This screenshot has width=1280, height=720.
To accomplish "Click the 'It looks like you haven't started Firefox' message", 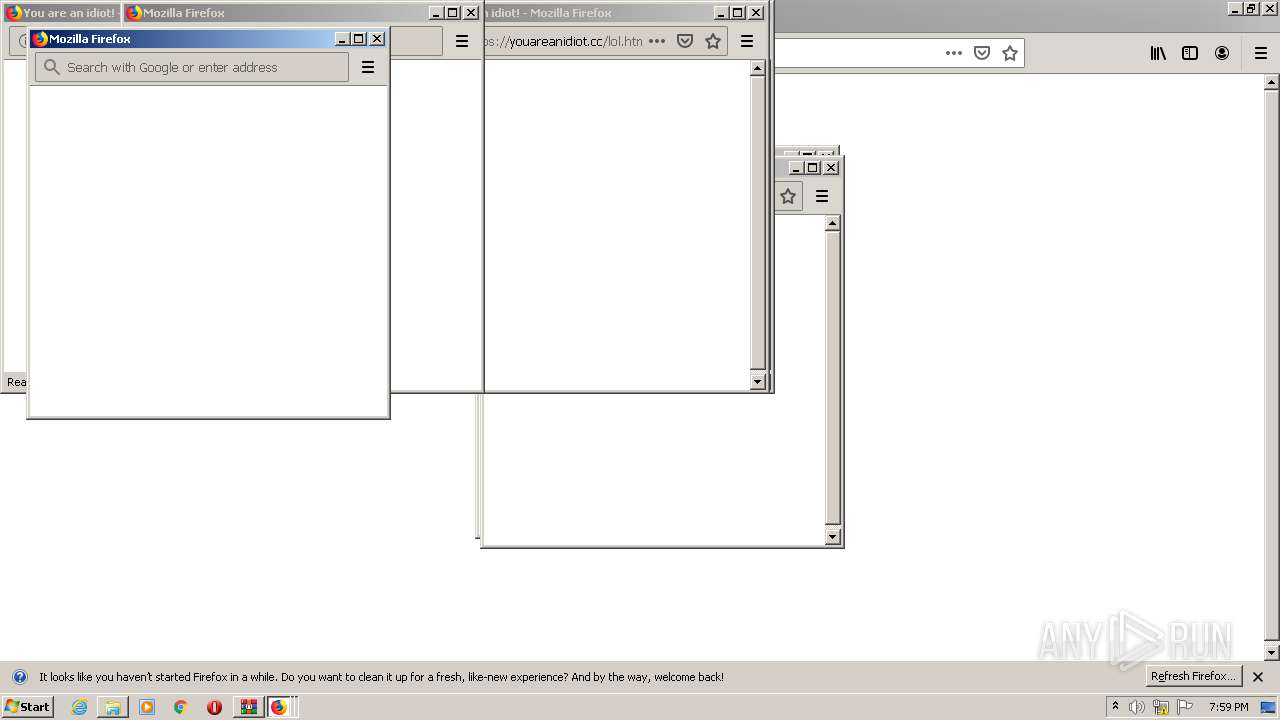I will click(x=381, y=677).
